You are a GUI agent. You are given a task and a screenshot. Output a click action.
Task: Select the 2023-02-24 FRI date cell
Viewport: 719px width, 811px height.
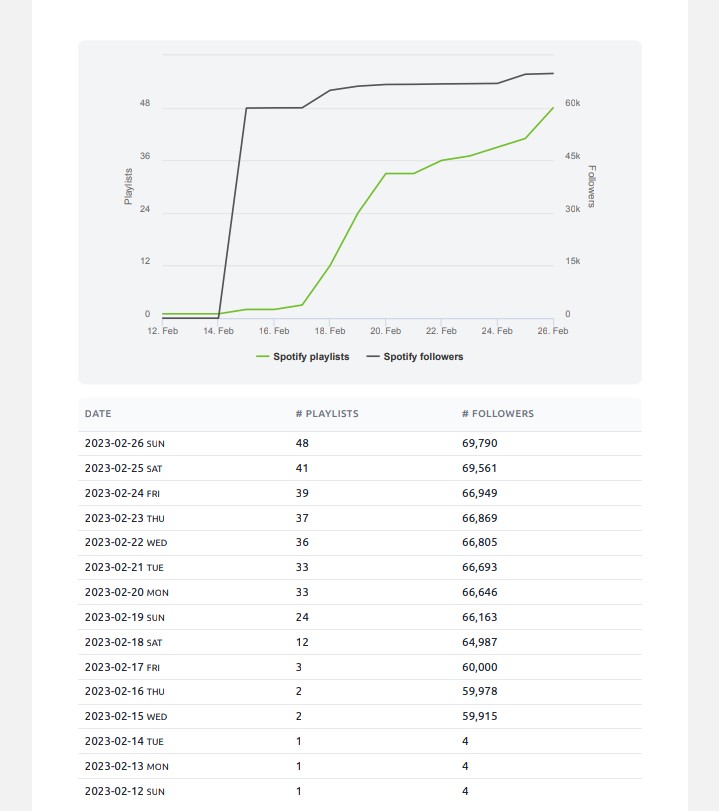[x=122, y=493]
